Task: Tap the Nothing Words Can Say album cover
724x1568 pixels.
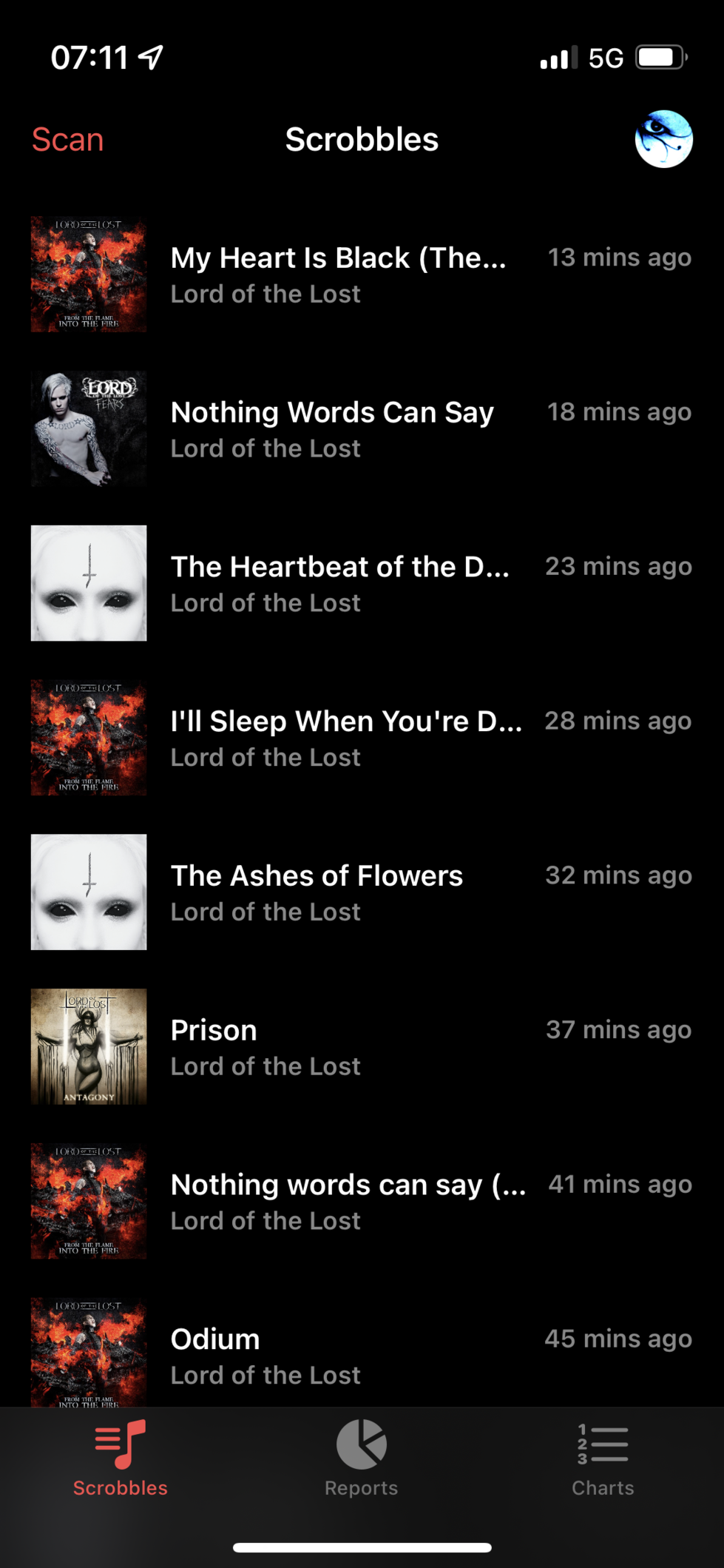Action: click(89, 428)
